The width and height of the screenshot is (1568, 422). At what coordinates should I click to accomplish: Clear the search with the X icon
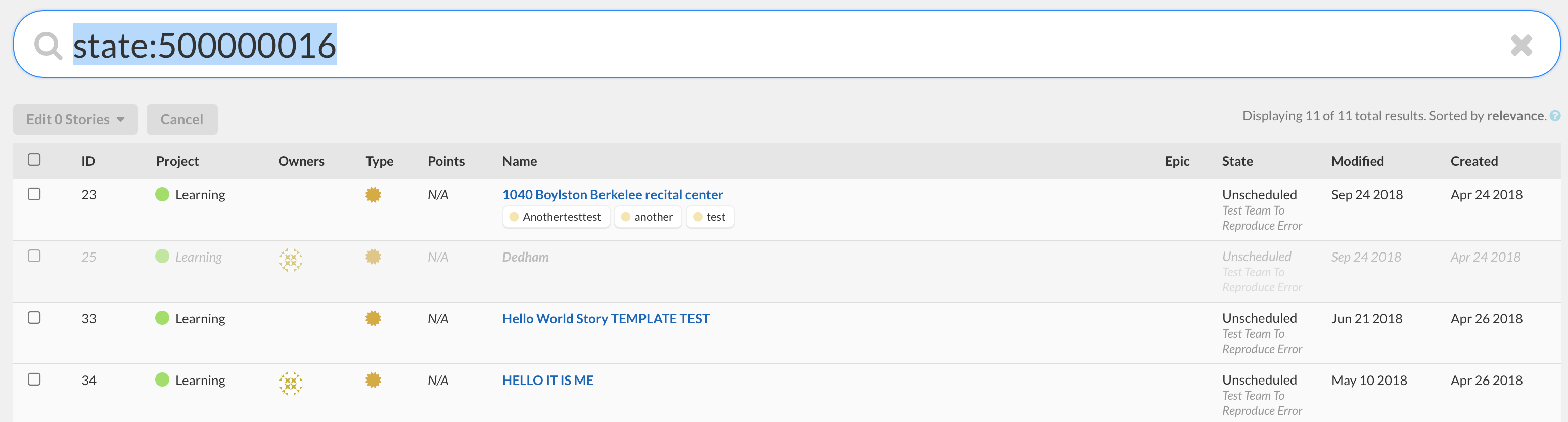(x=1520, y=45)
